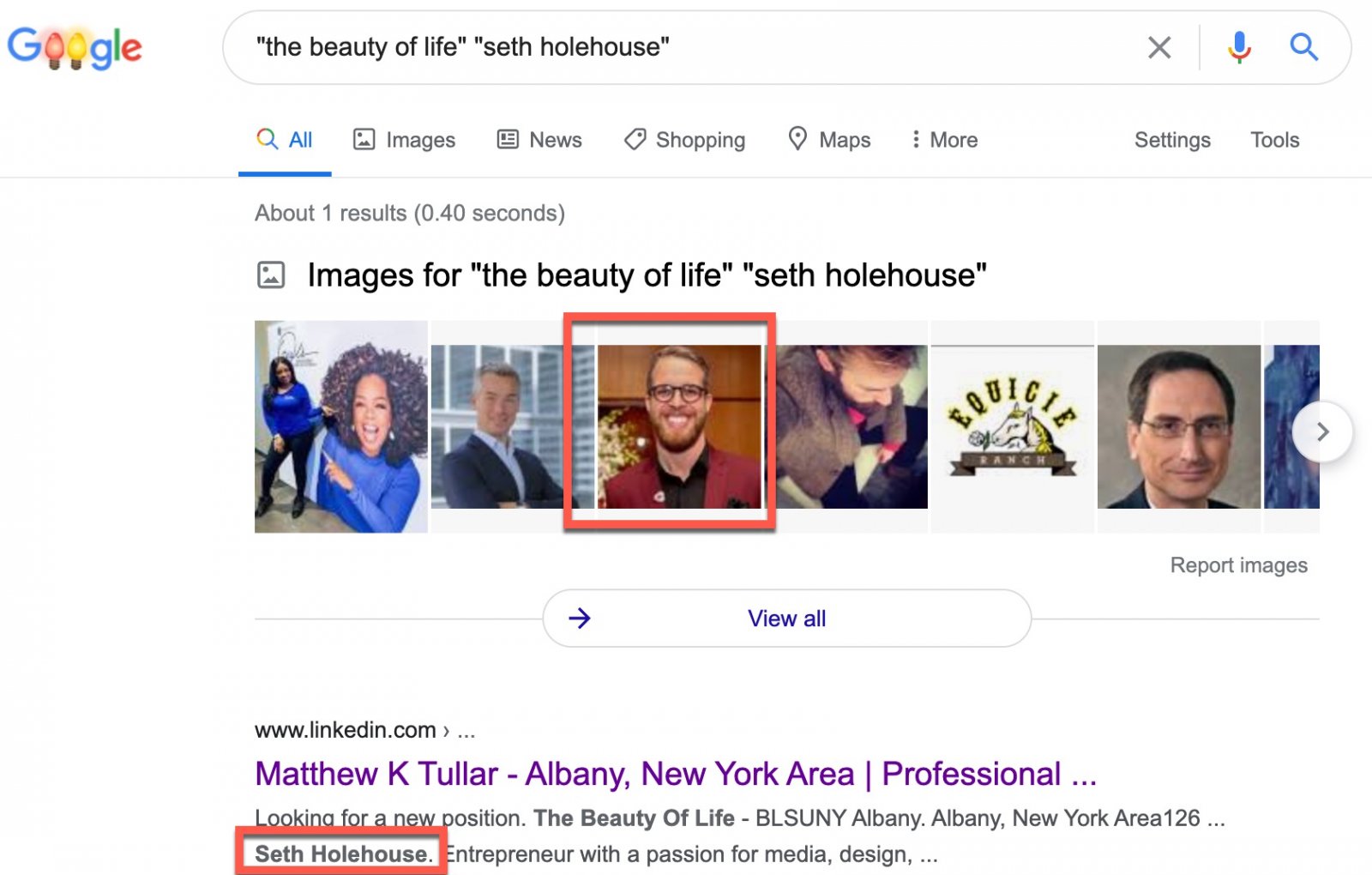
Task: Open Matthew K Tullar LinkedIn result
Action: 675,774
